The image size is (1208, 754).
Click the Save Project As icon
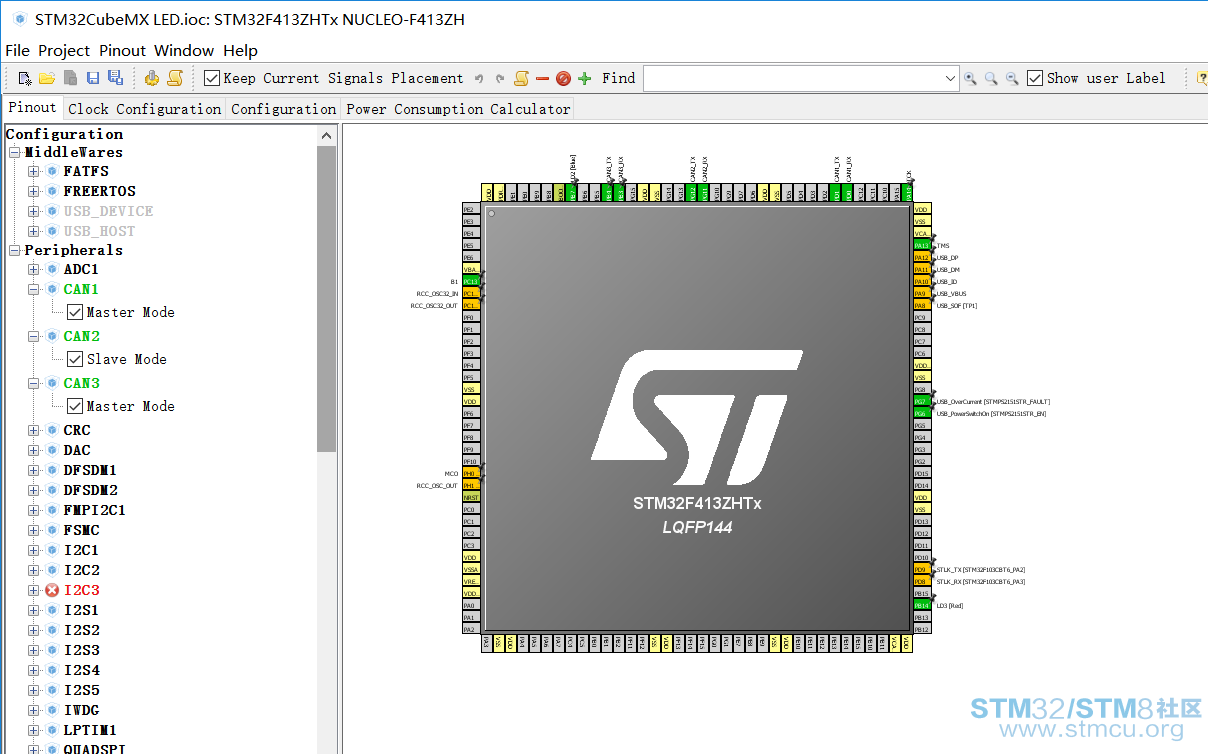115,78
